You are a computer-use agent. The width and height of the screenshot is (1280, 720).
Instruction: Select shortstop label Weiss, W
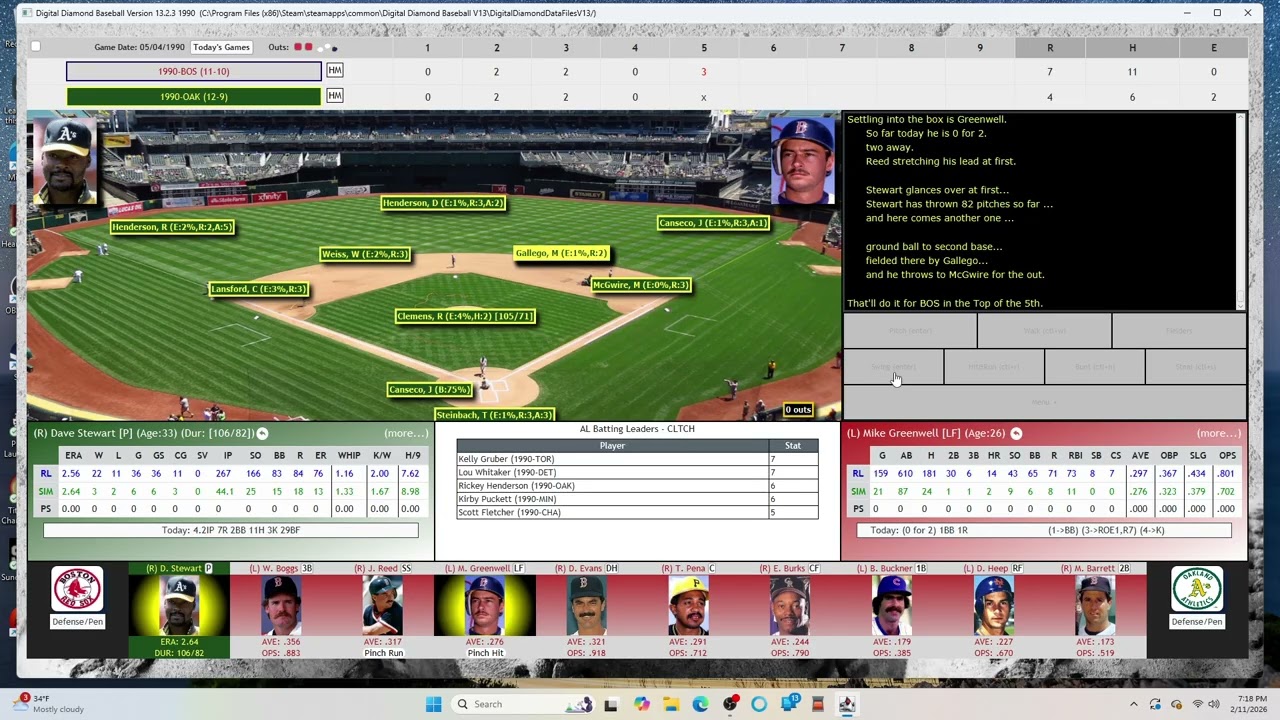pyautogui.click(x=365, y=254)
